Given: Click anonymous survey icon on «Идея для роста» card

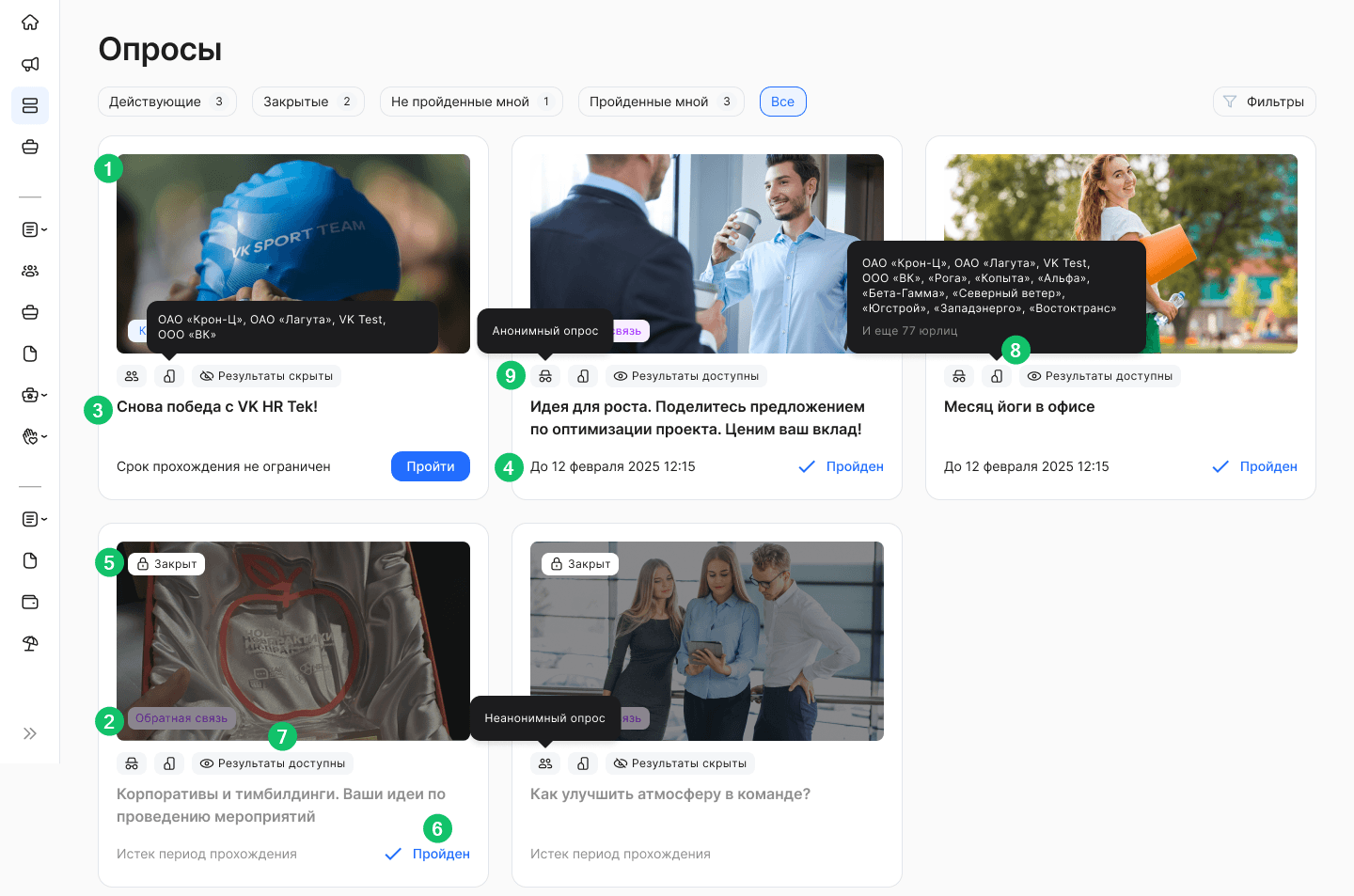Looking at the screenshot, I should [545, 376].
